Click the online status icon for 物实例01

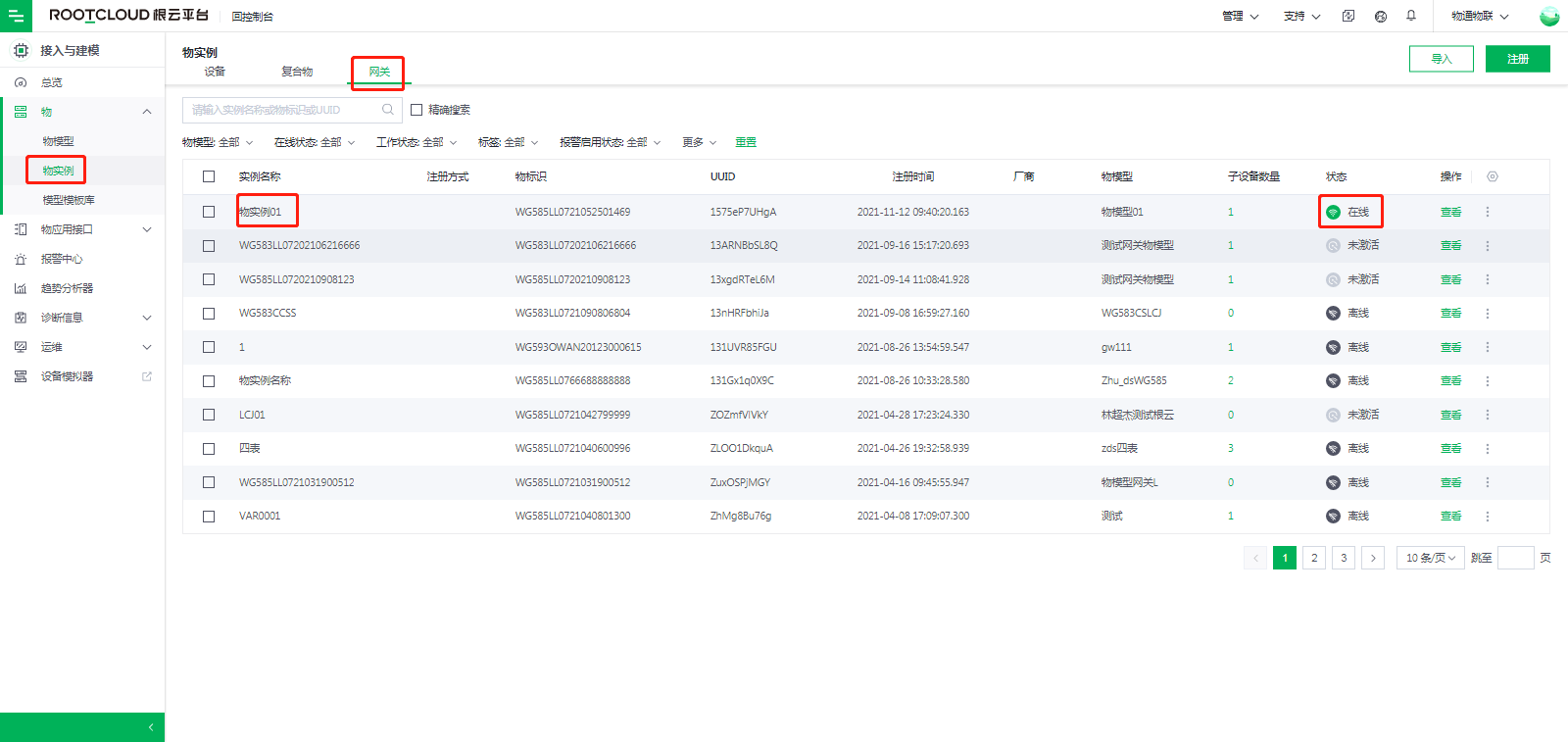(x=1333, y=212)
